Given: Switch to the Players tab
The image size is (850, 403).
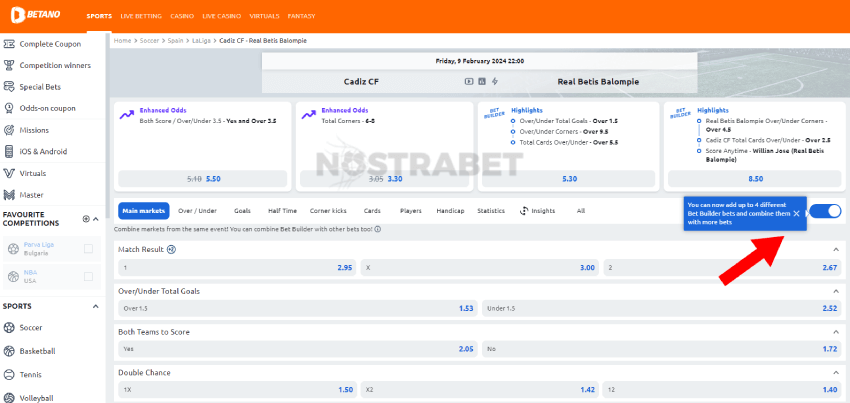Looking at the screenshot, I should 411,211.
